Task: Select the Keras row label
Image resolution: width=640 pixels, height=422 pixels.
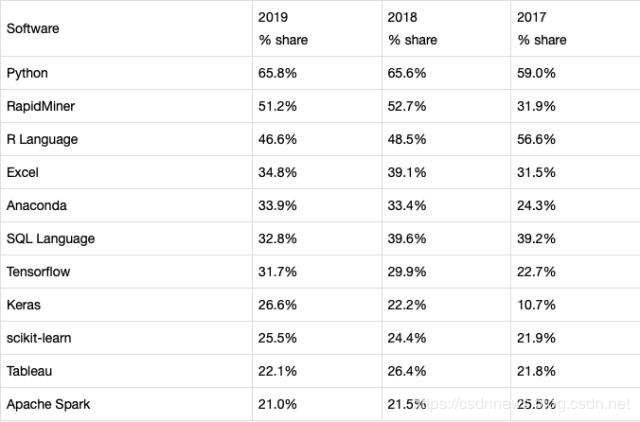Action: pyautogui.click(x=24, y=305)
